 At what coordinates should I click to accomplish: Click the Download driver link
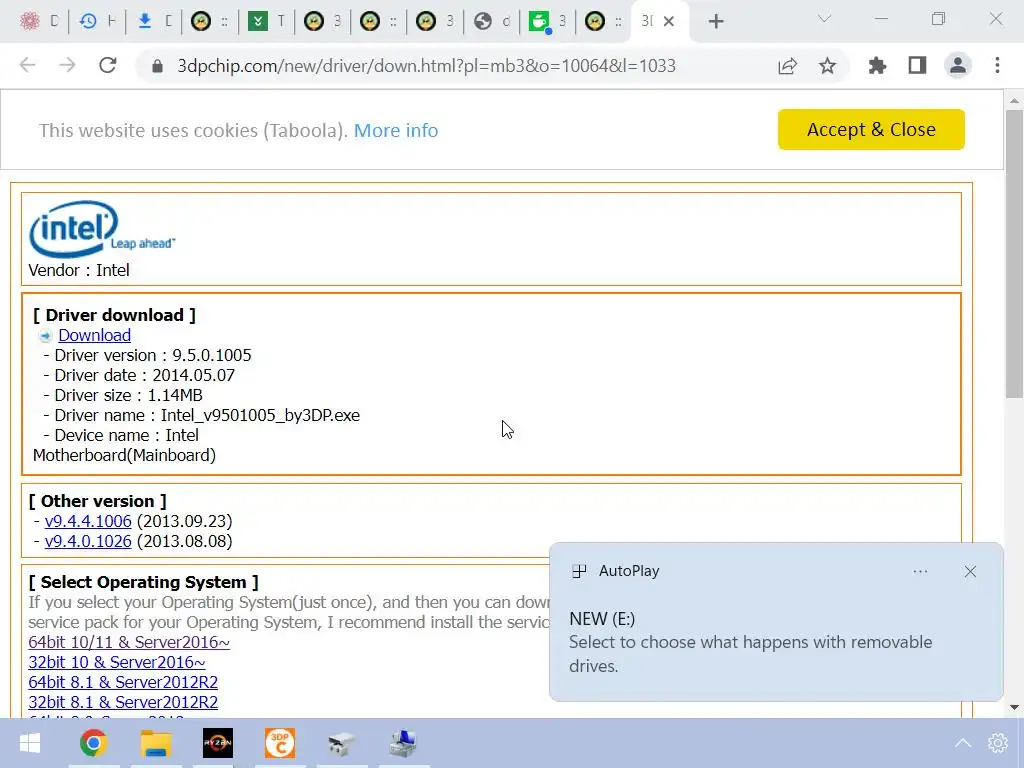(x=94, y=335)
